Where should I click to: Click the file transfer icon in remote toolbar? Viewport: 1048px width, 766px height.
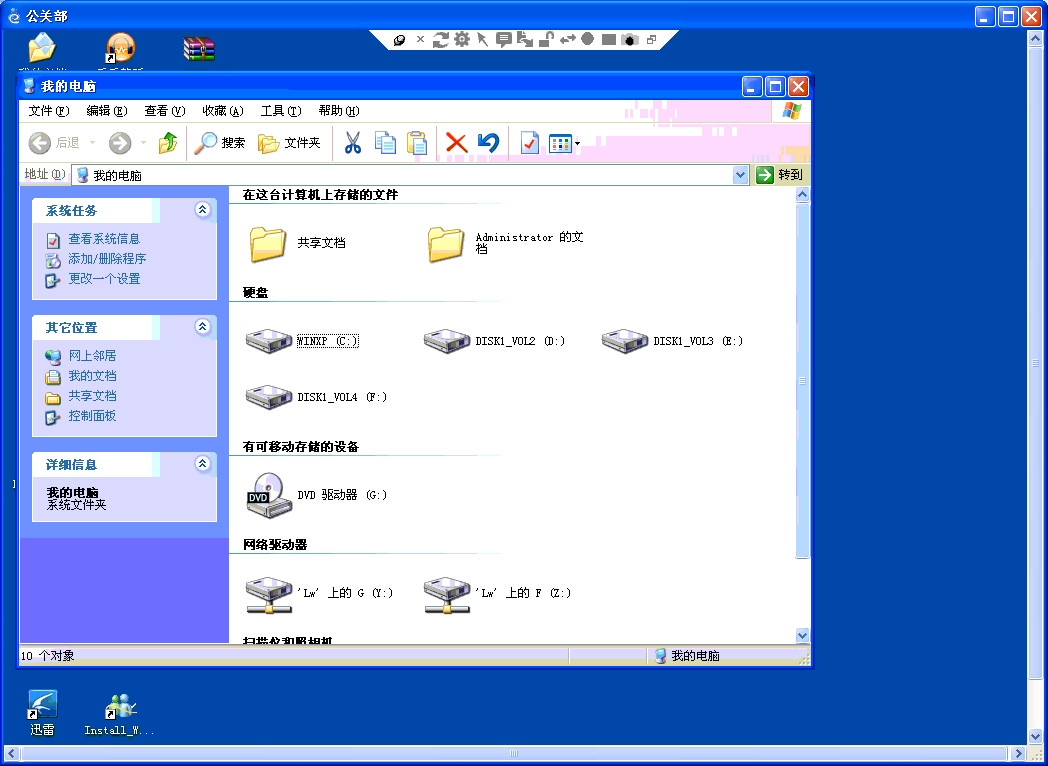(525, 39)
